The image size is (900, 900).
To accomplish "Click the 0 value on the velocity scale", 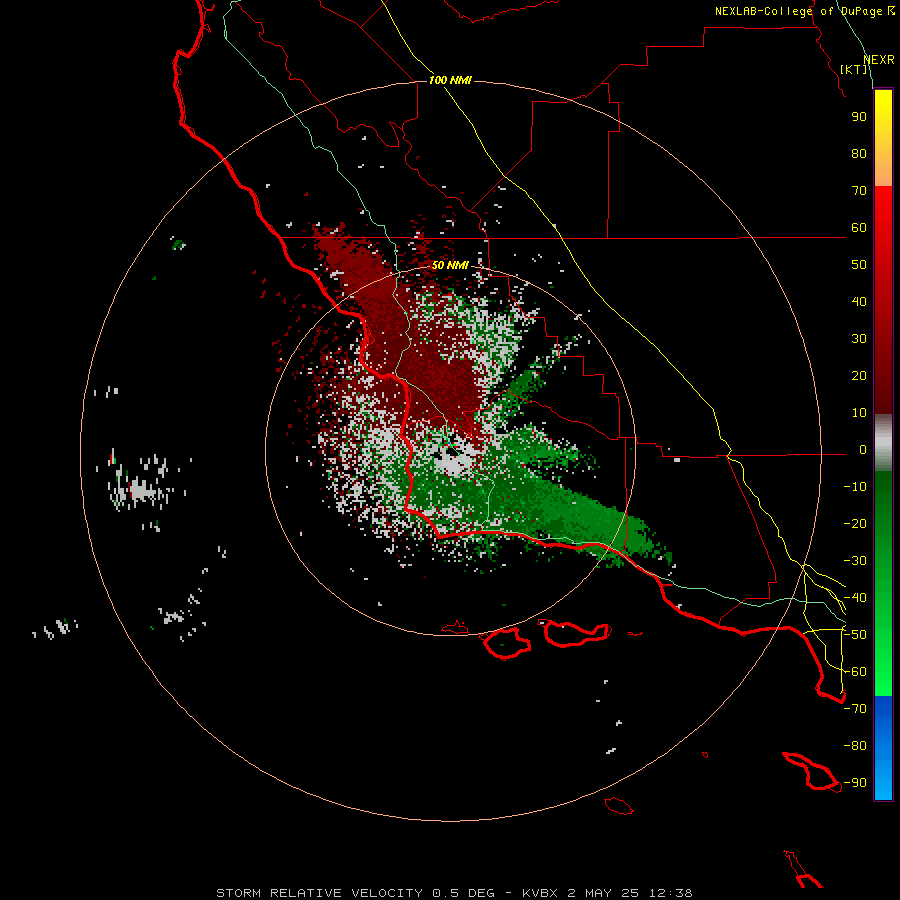I will pyautogui.click(x=863, y=449).
